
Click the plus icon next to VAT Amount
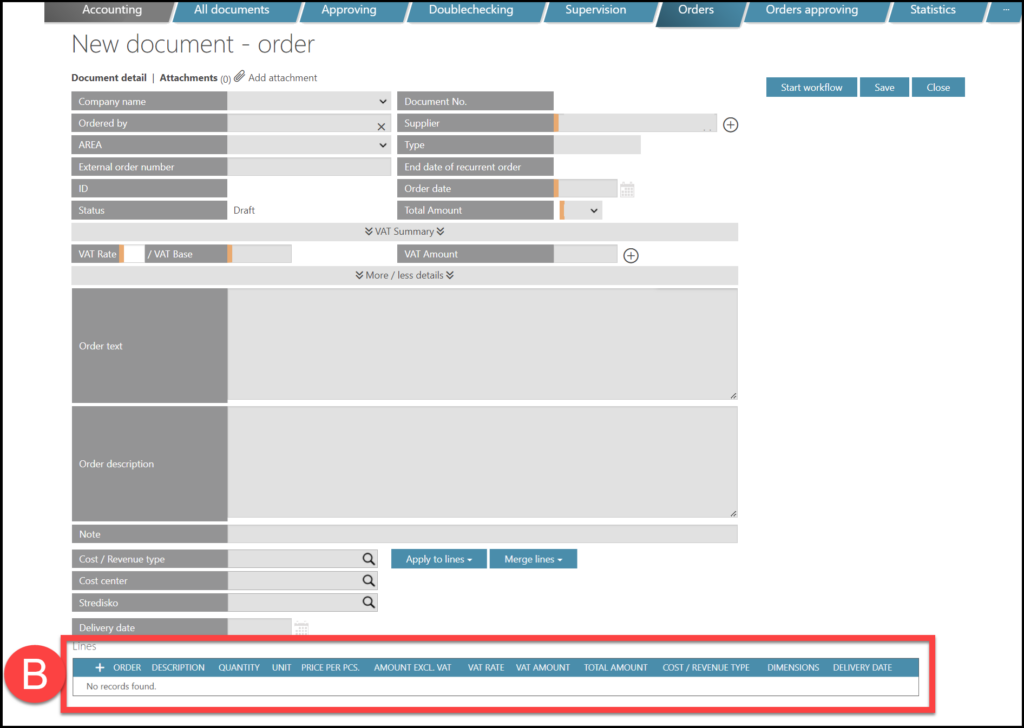[630, 255]
